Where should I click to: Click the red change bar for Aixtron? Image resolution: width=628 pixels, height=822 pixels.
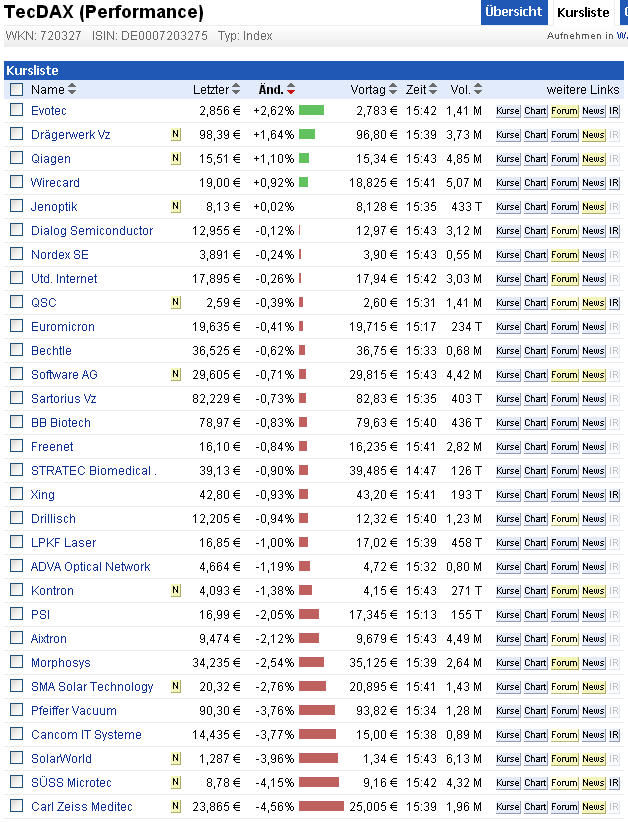[309, 639]
